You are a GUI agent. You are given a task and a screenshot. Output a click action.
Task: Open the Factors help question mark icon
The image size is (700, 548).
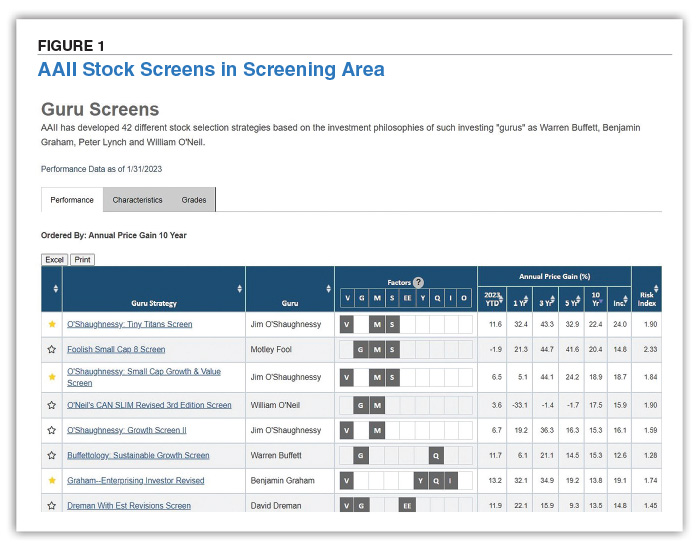click(418, 282)
